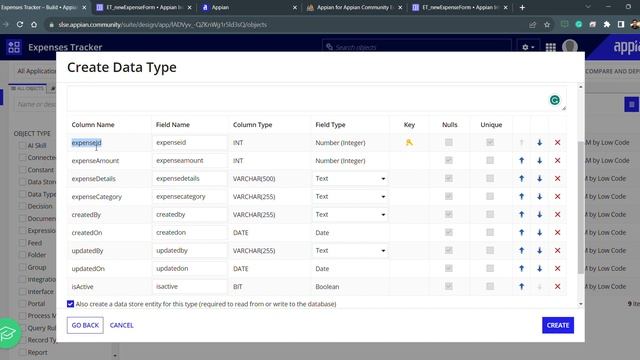
Task: Move expenseAmount row down with arrow
Action: (x=539, y=161)
